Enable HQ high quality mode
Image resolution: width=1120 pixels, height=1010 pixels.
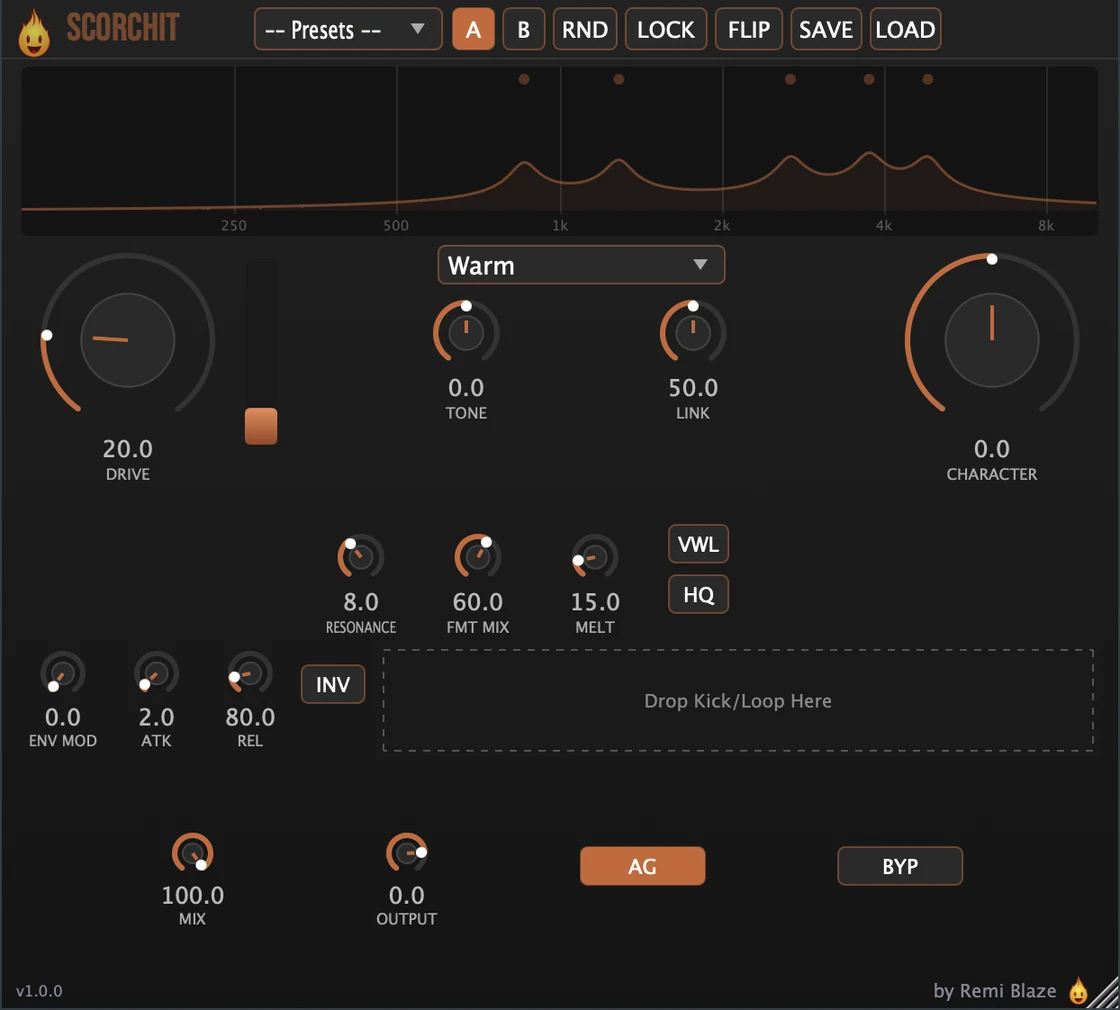(698, 594)
